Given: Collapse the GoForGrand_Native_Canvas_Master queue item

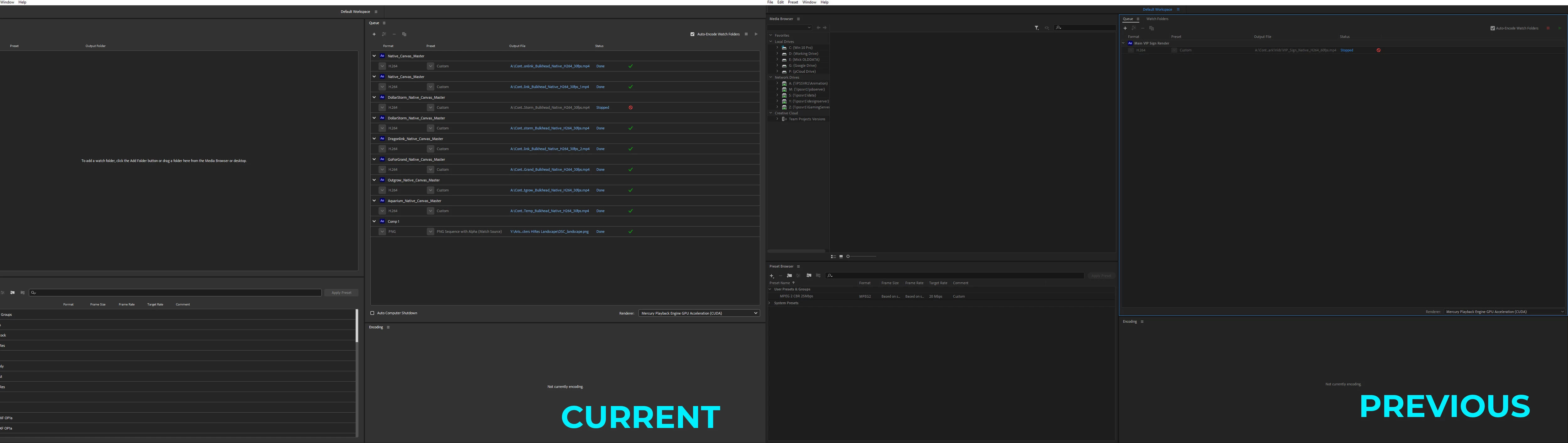Looking at the screenshot, I should (374, 159).
